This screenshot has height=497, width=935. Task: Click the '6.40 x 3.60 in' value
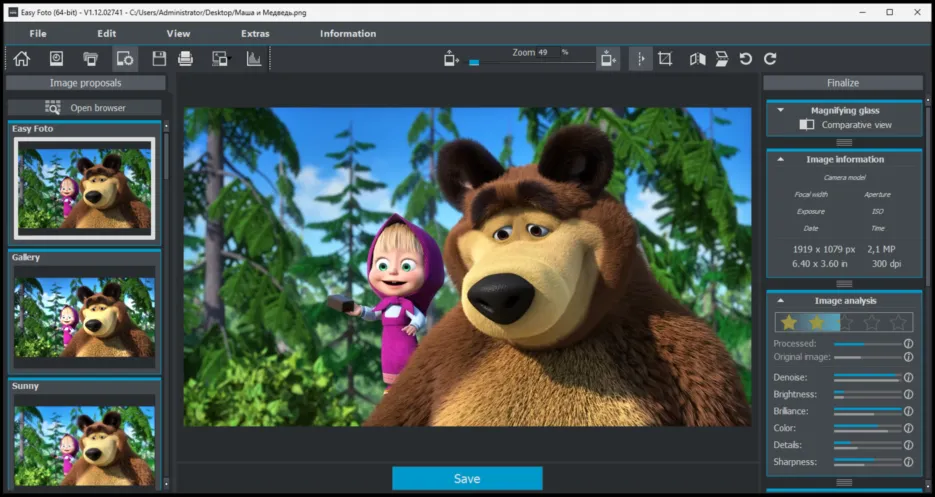point(820,264)
